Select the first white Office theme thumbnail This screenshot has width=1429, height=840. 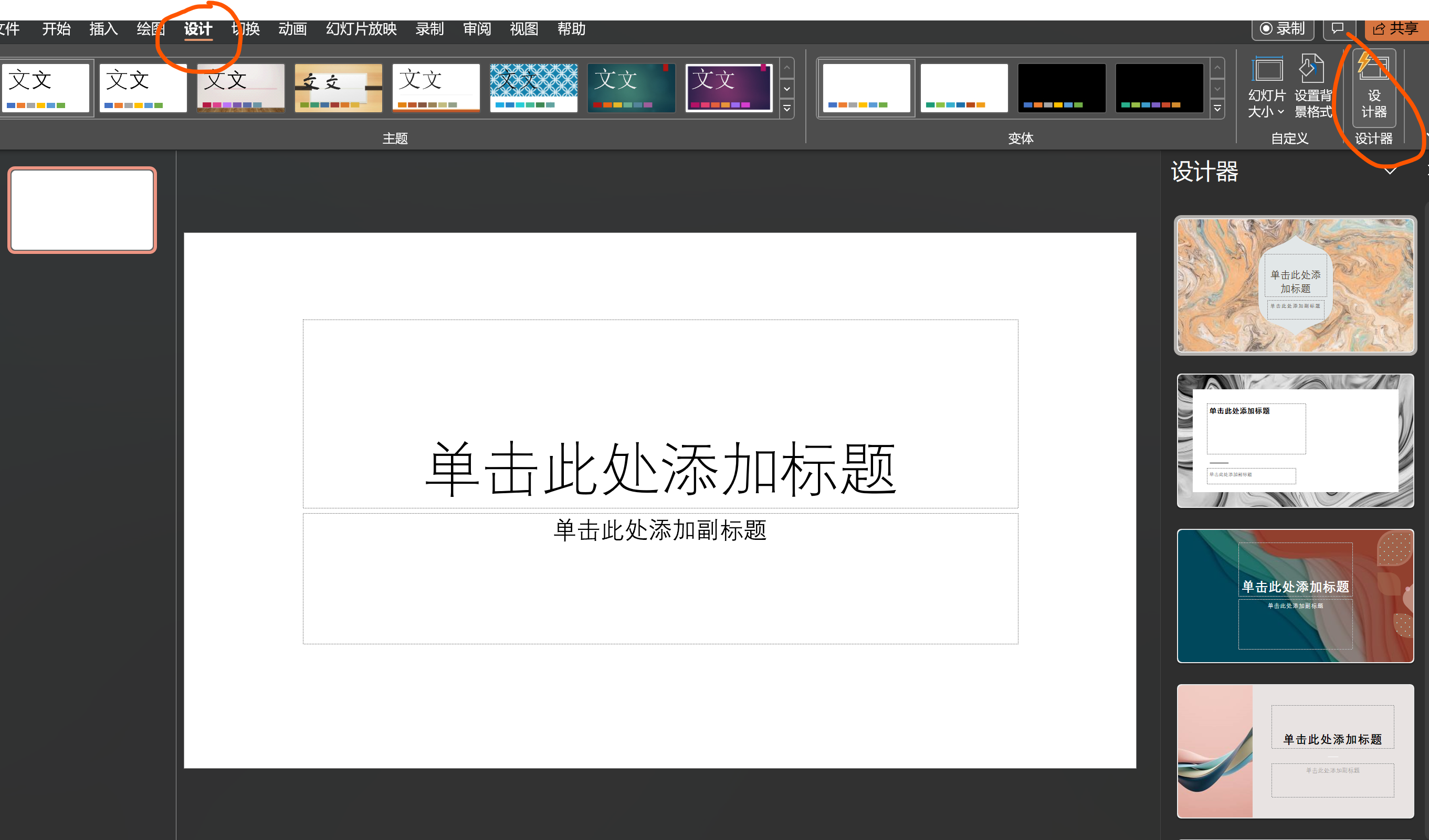(45, 88)
